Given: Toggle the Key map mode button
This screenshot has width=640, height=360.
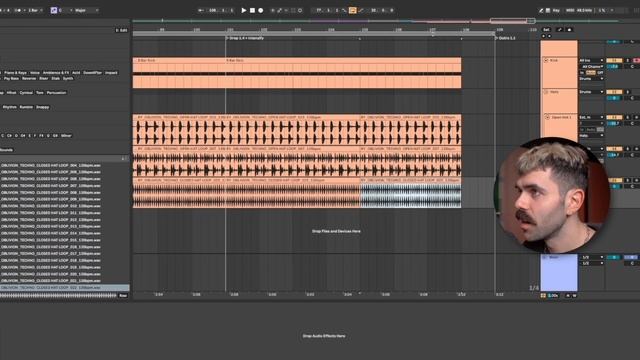Looking at the screenshot, I should point(556,10).
